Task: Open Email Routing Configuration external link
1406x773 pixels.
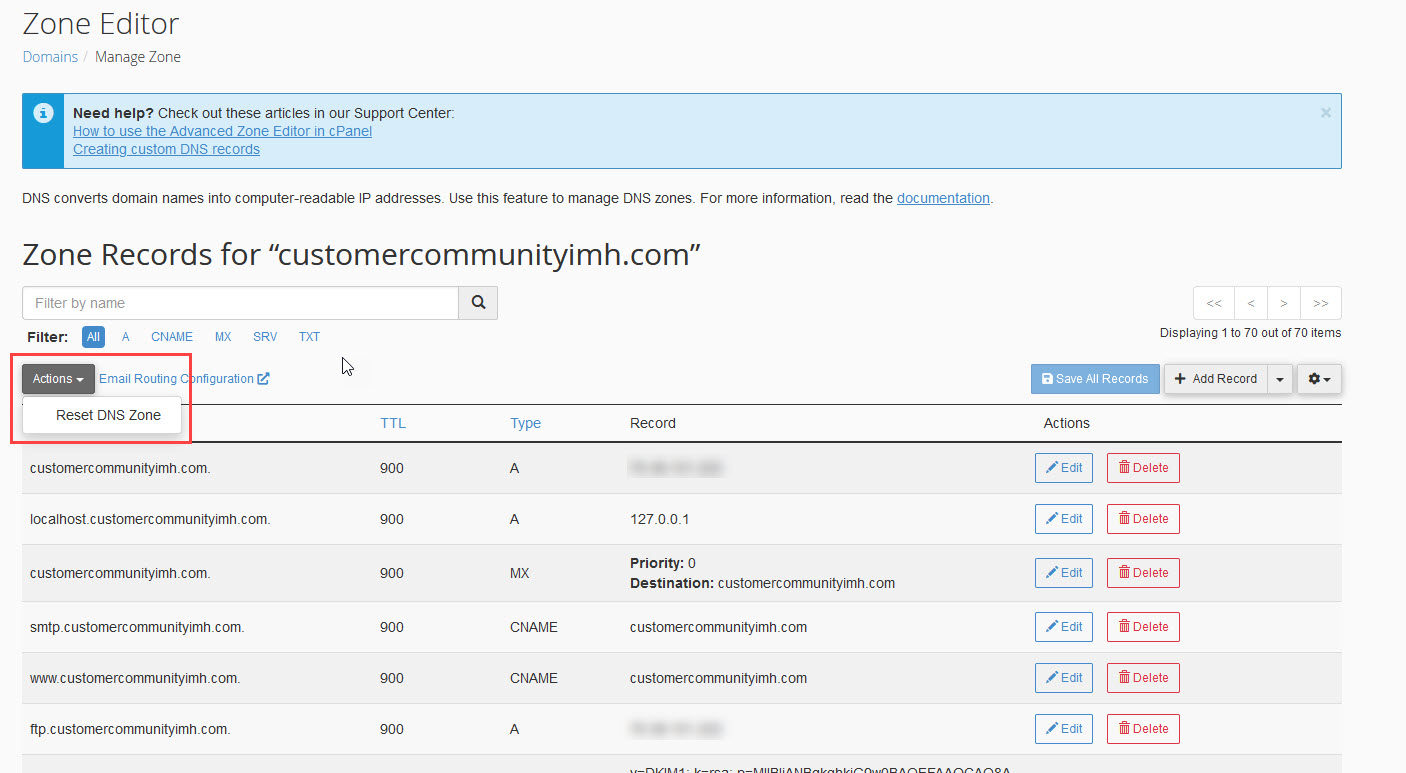Action: [x=184, y=379]
